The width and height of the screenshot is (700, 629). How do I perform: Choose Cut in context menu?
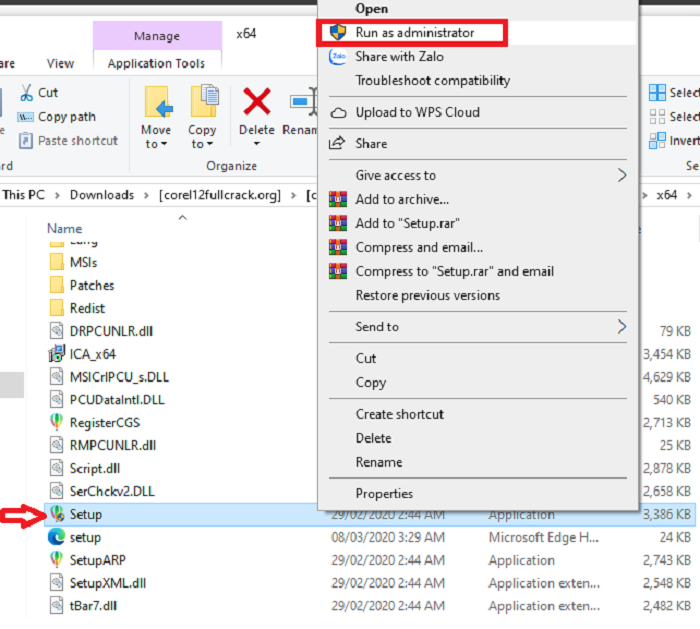click(x=366, y=358)
